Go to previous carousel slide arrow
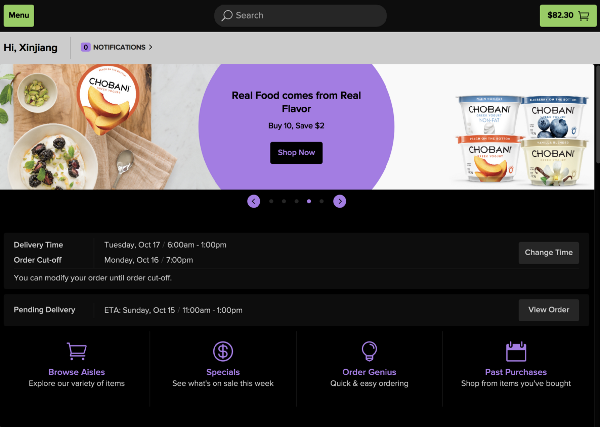Image resolution: width=600 pixels, height=427 pixels. [254, 201]
